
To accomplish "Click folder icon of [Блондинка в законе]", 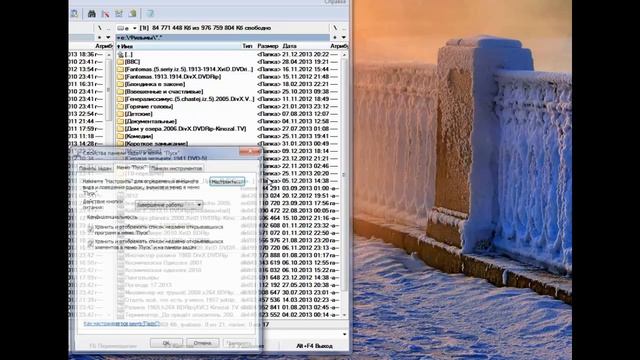I will 120,84.
